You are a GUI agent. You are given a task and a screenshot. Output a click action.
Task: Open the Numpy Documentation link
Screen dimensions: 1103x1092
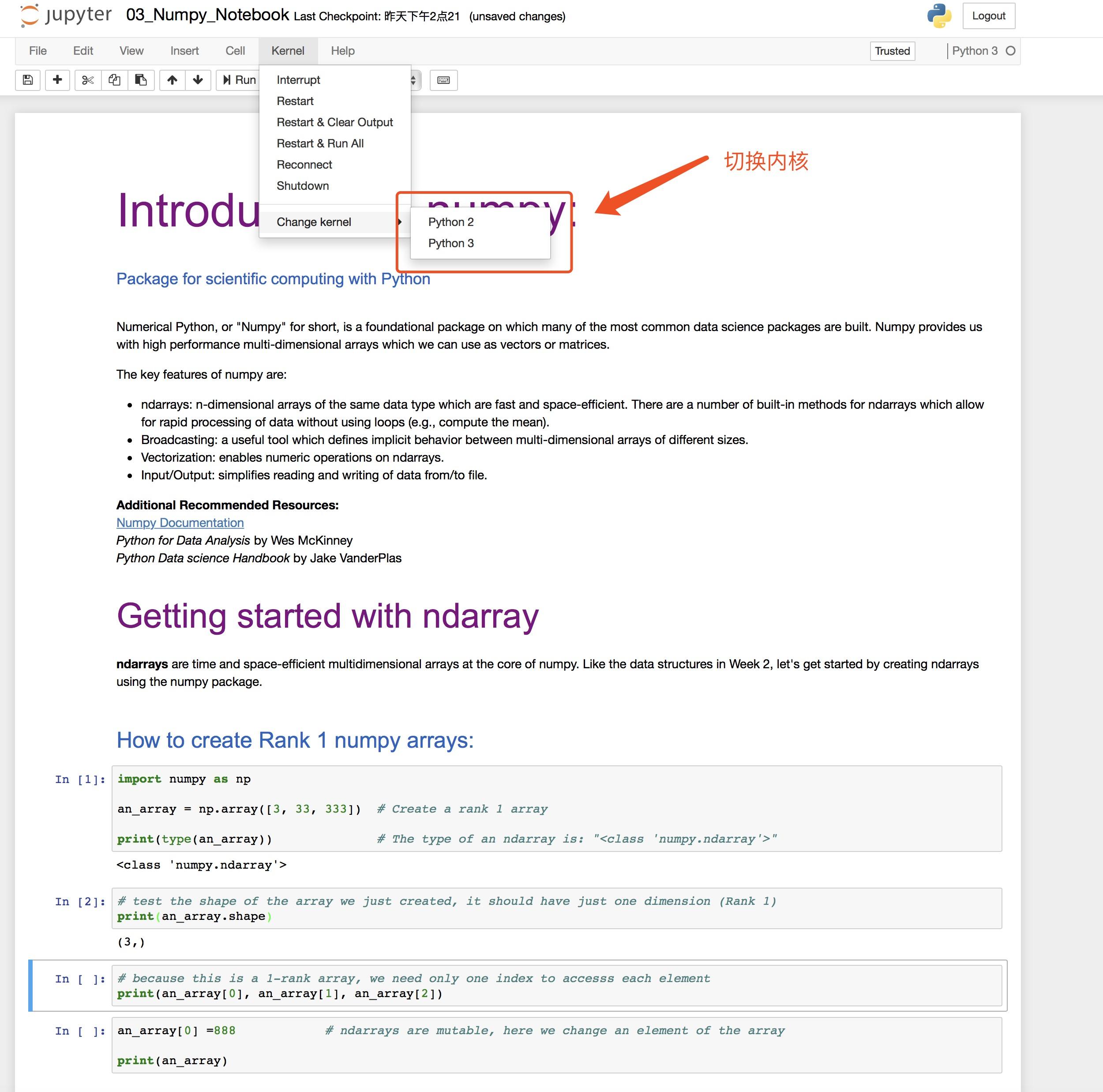pyautogui.click(x=179, y=523)
